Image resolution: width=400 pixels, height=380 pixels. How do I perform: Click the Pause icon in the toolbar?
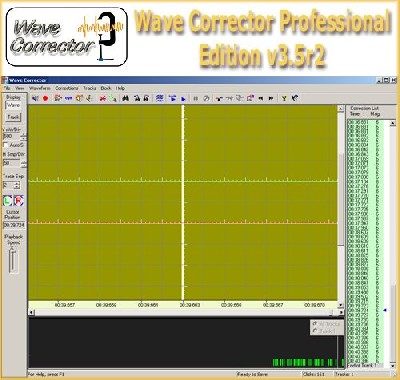point(196,99)
